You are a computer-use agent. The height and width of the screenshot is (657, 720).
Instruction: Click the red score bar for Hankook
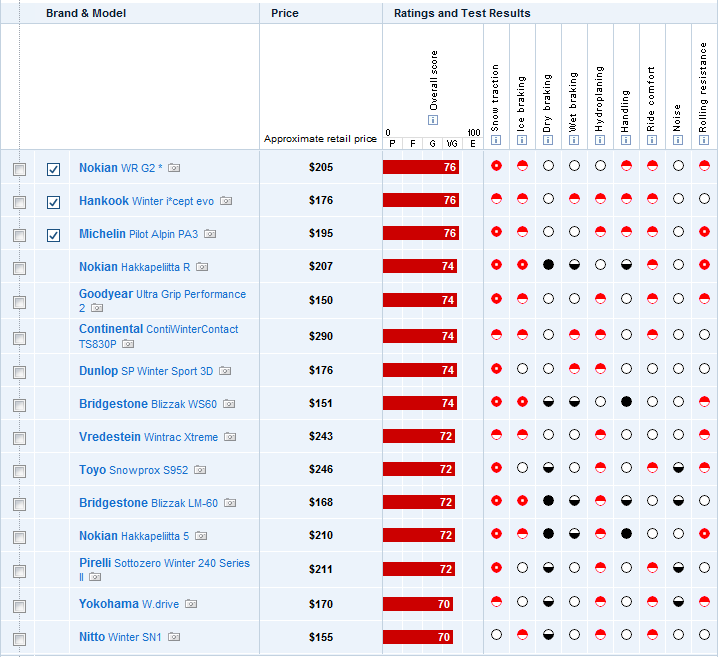420,201
